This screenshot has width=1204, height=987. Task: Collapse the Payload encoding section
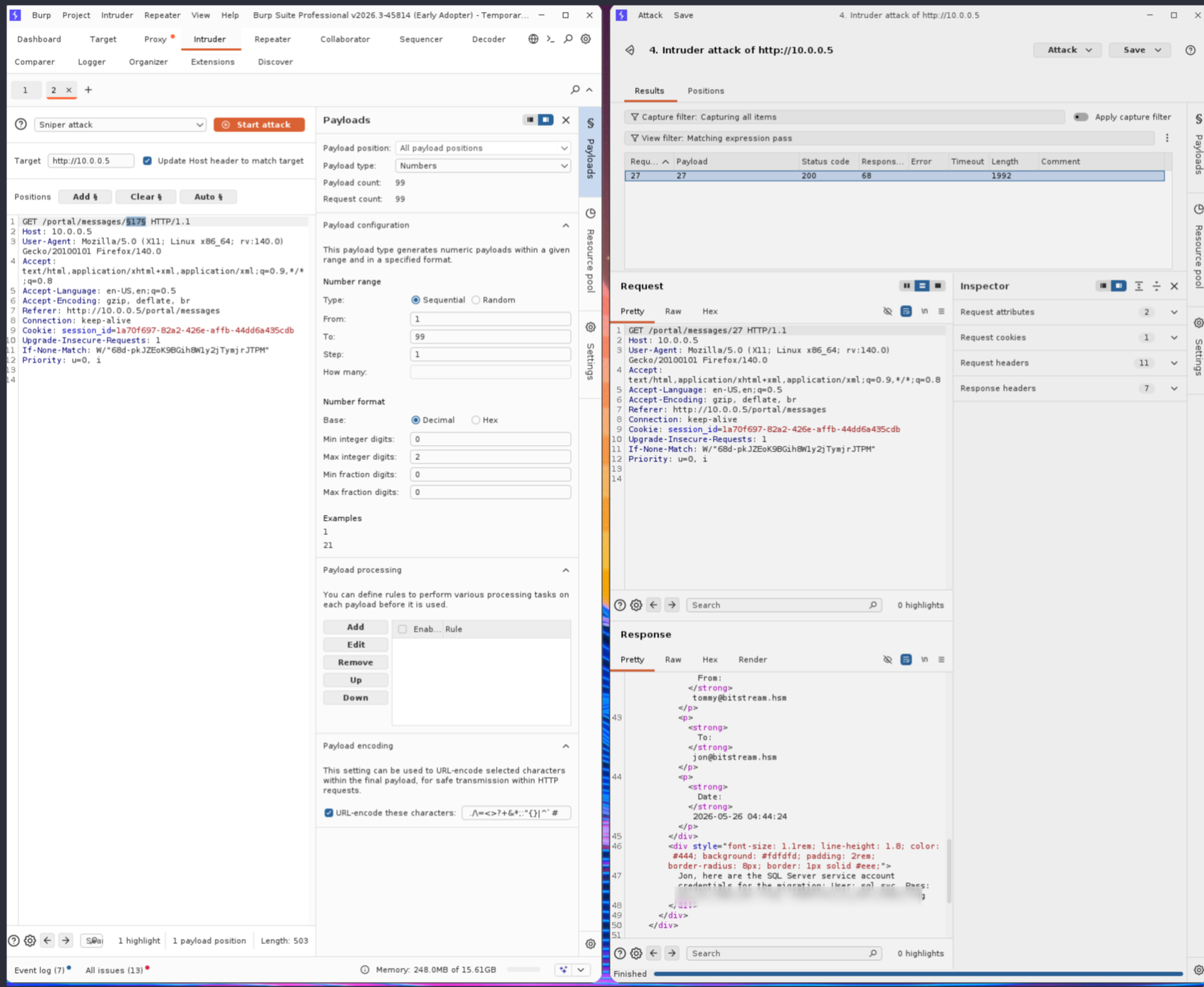pos(566,746)
